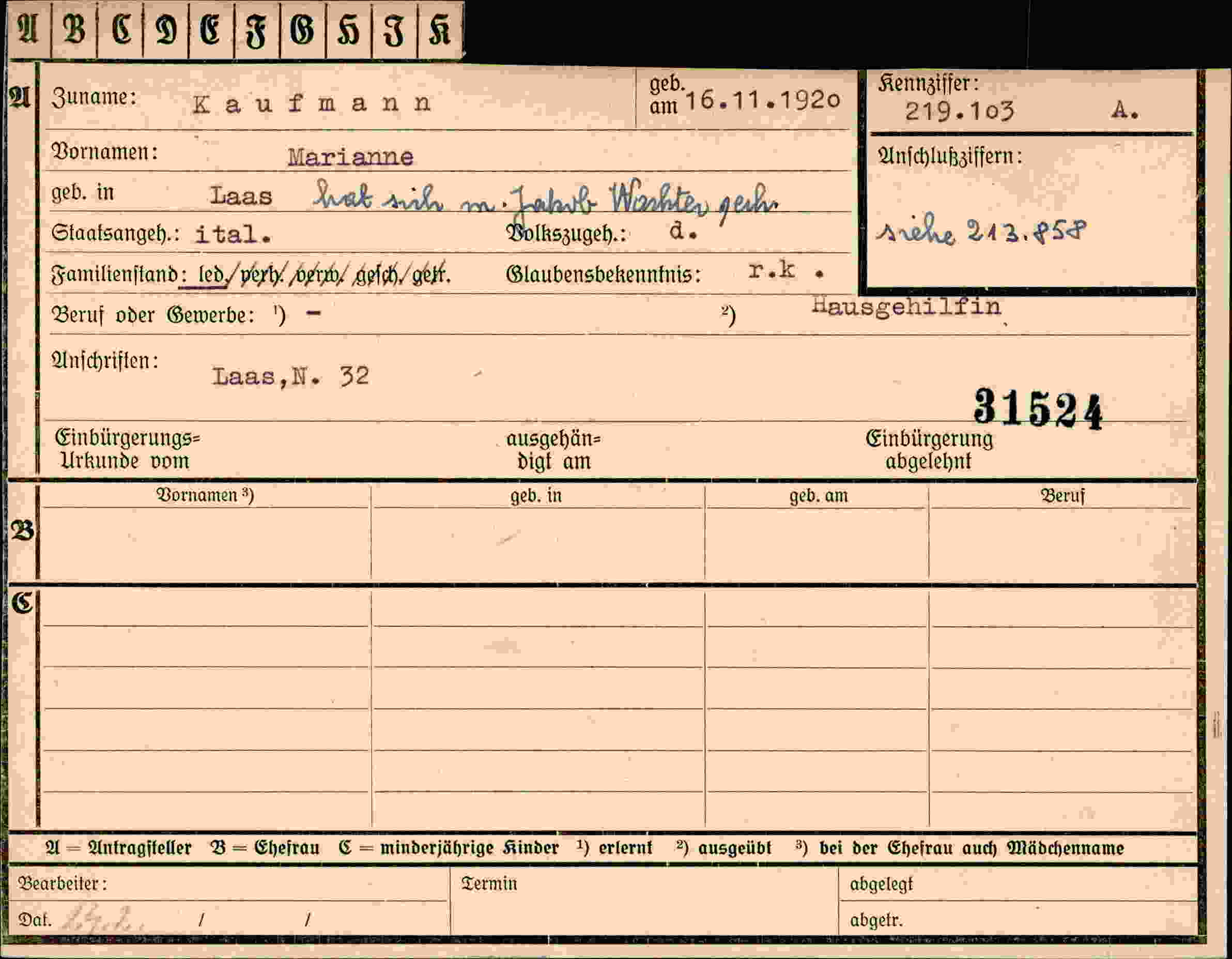This screenshot has height=959, width=1232.
Task: Click the section B Vornamen column header
Action: [205, 495]
